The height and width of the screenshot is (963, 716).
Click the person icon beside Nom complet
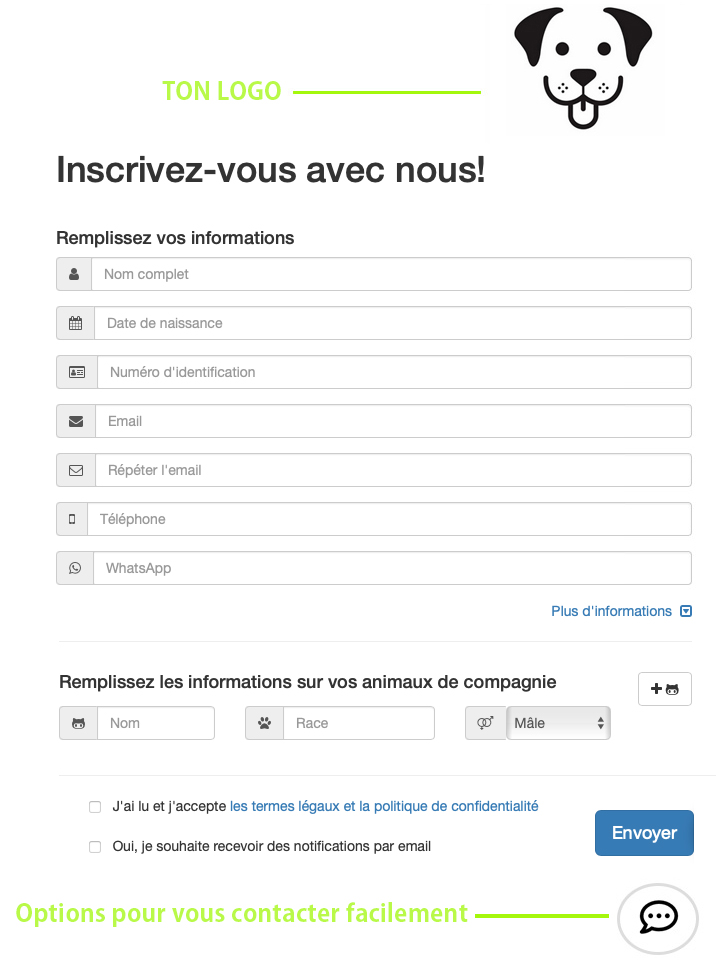tap(74, 274)
